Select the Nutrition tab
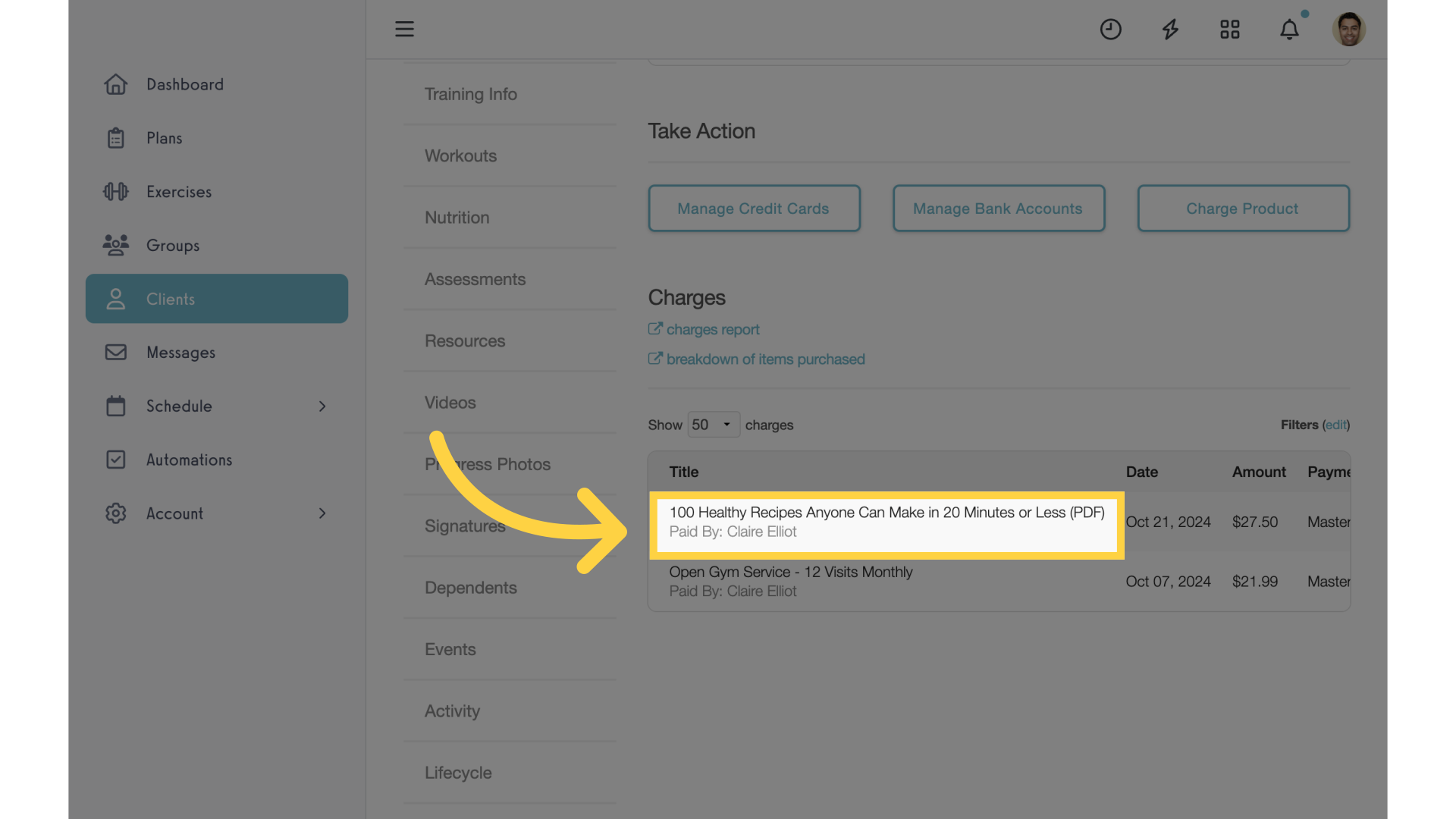 tap(456, 217)
